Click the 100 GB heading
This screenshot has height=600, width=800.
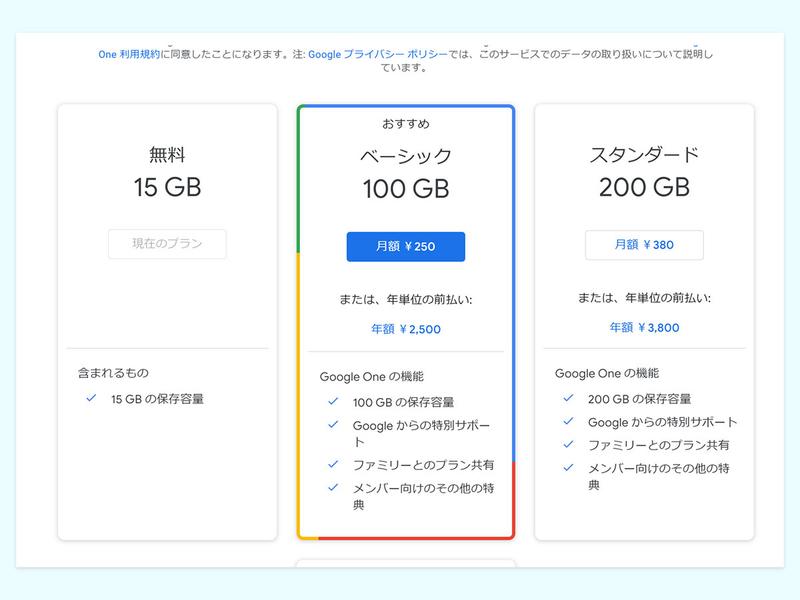tap(406, 189)
